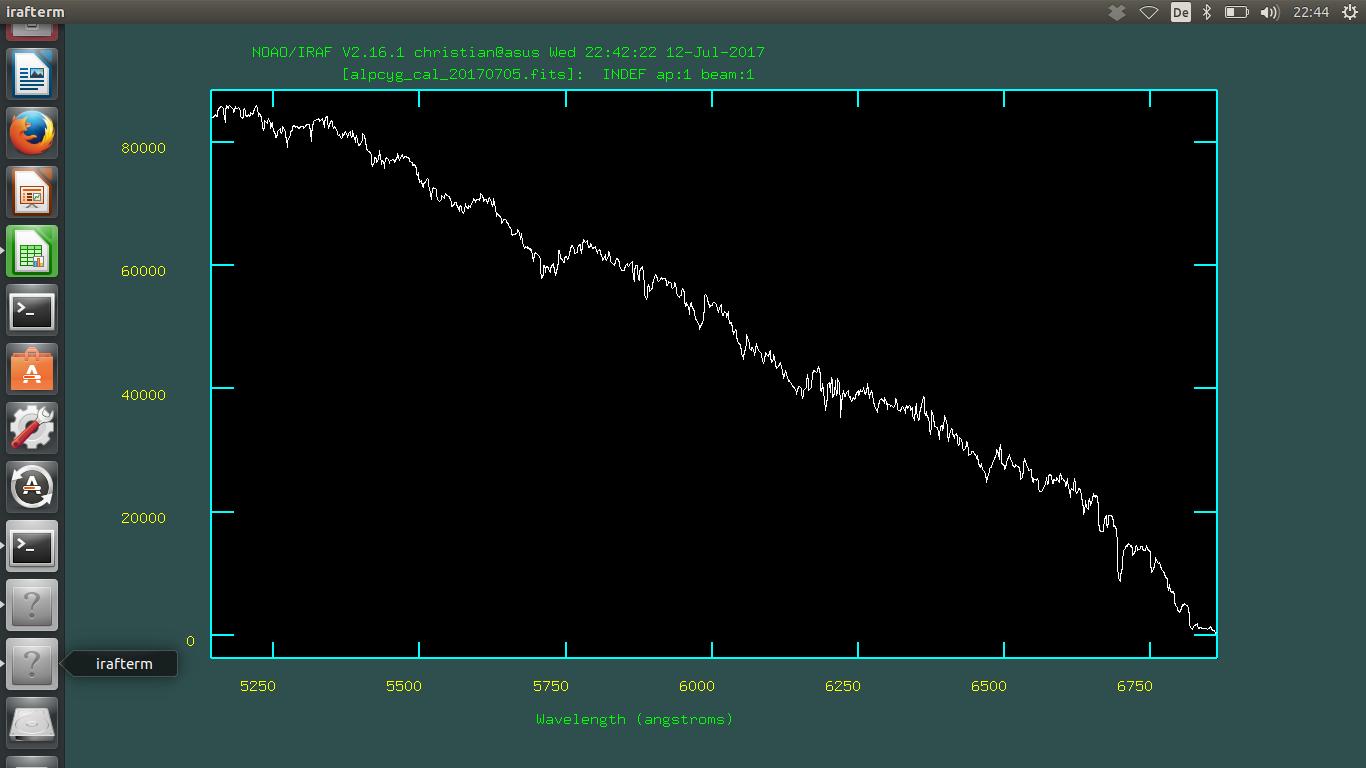Viewport: 1366px width, 768px height.
Task: Show the battery status menu
Action: 1237,12
